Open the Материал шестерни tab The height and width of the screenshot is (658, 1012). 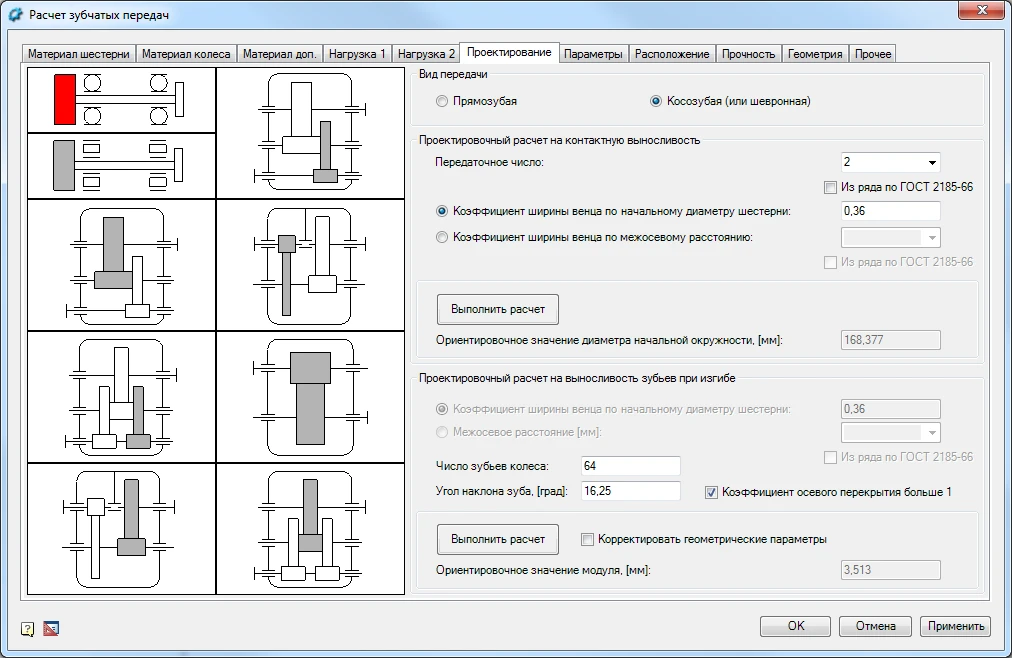(x=79, y=54)
